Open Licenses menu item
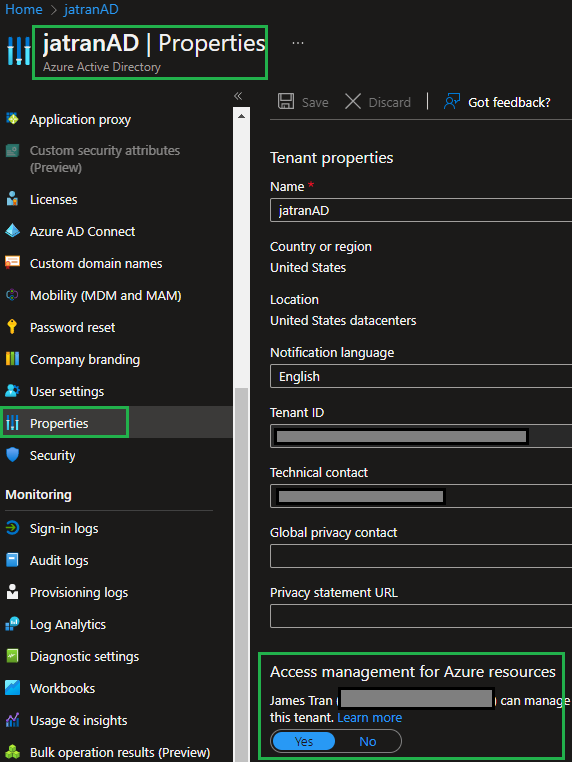 [x=53, y=199]
